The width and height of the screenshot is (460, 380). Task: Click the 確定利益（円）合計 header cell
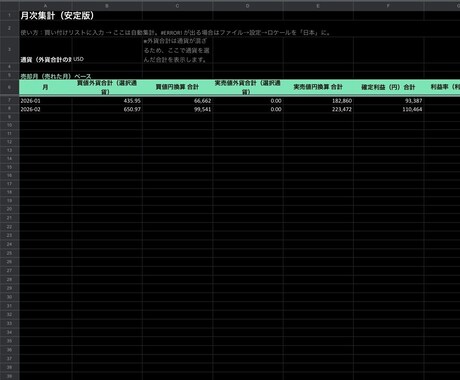[x=388, y=87]
